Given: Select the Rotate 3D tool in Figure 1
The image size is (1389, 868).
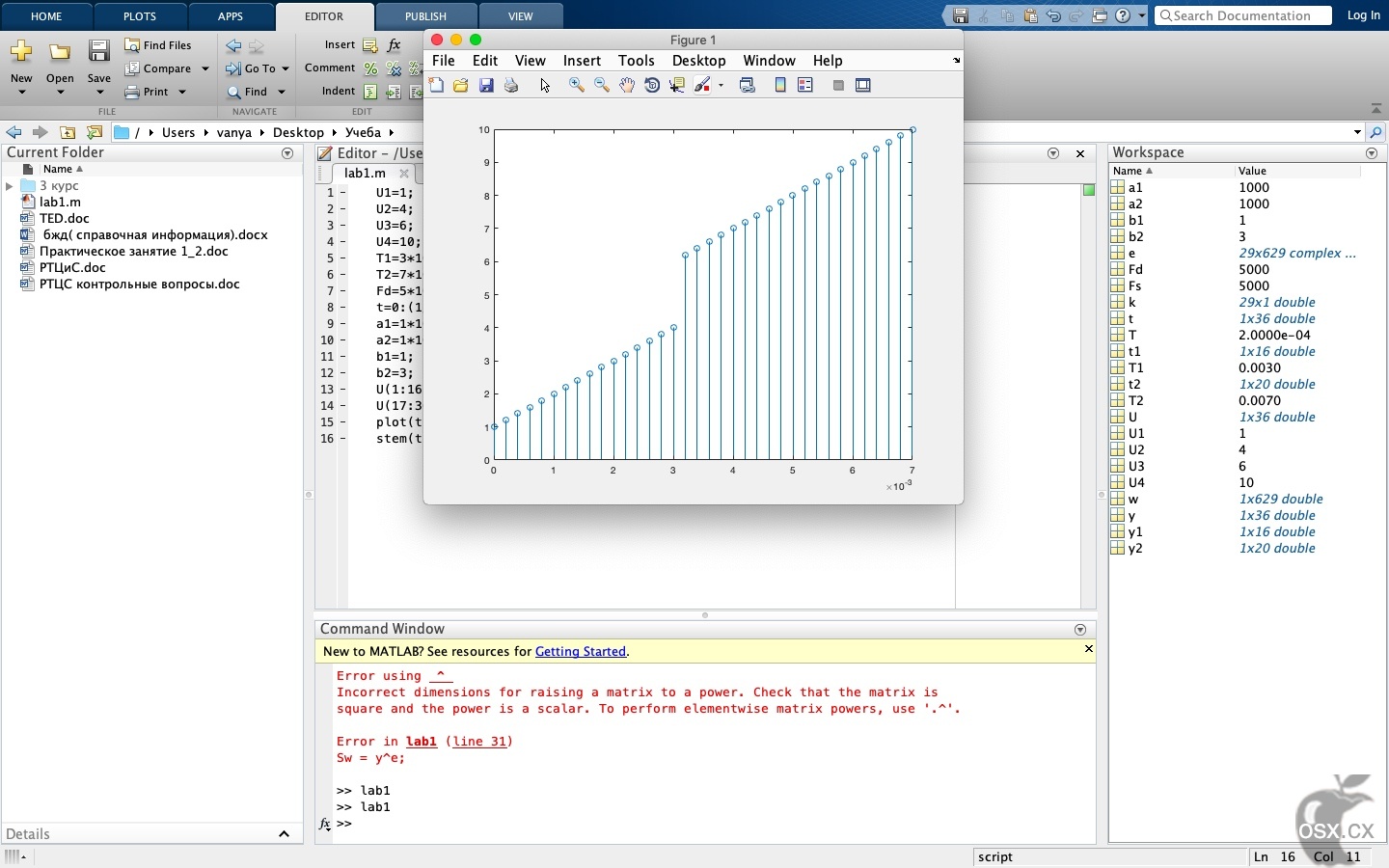Looking at the screenshot, I should [652, 85].
